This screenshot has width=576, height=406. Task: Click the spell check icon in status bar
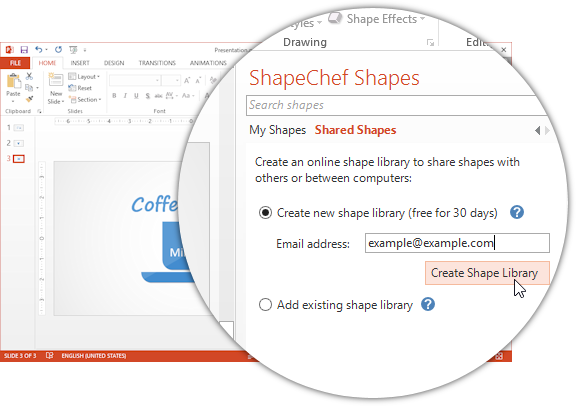[50, 356]
